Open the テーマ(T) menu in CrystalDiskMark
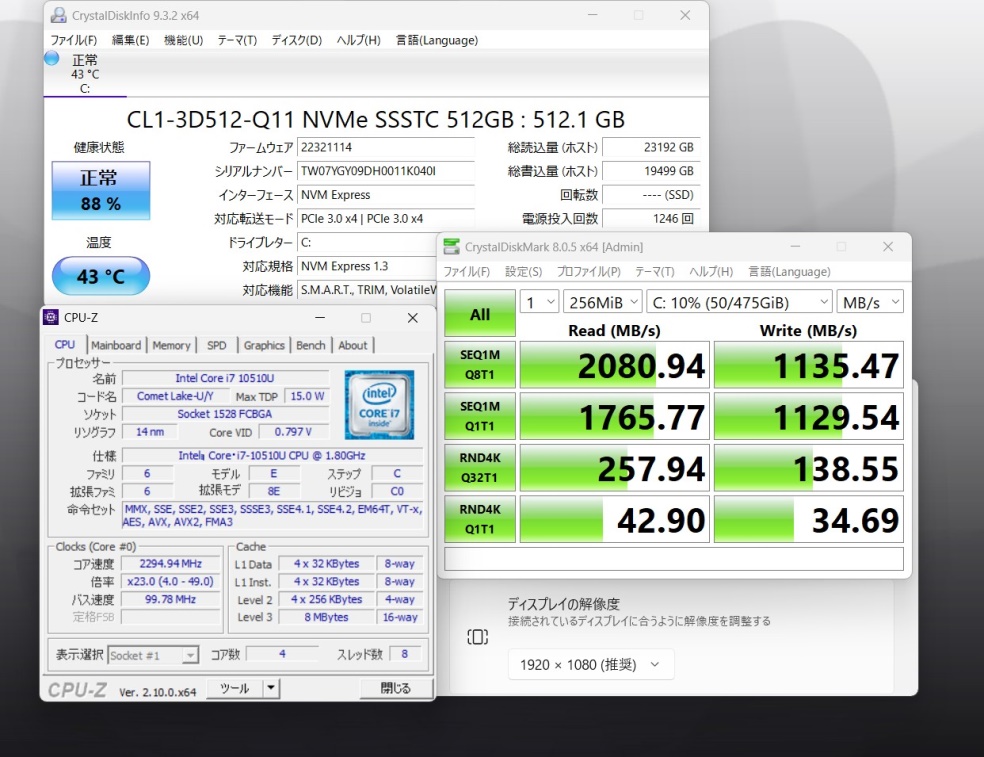 (x=655, y=272)
